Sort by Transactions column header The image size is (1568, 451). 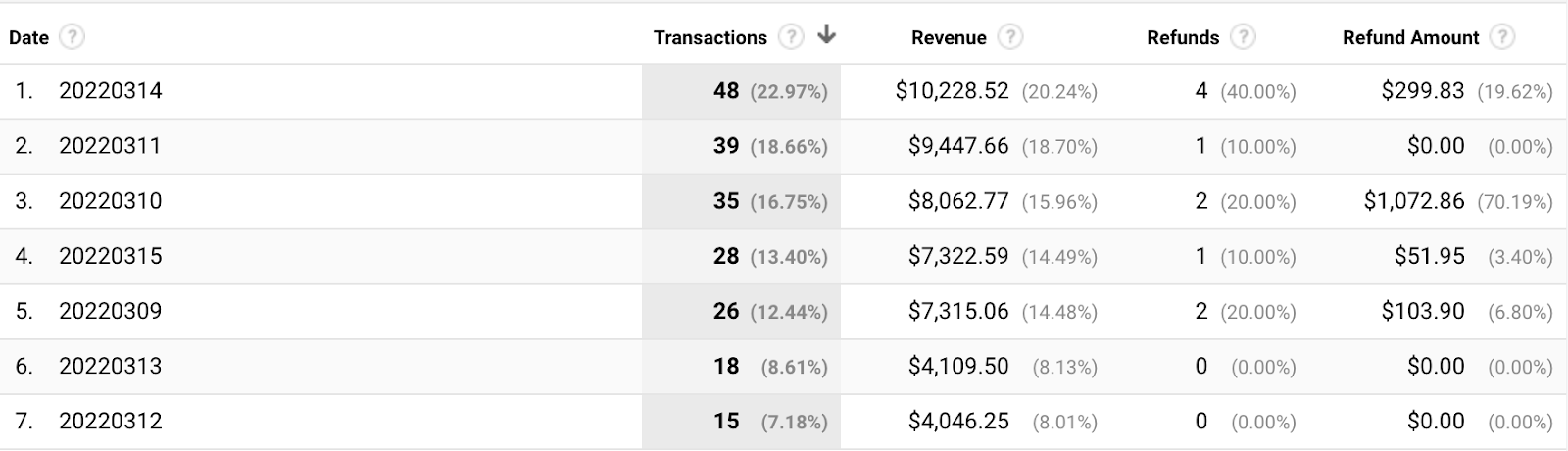(x=710, y=37)
